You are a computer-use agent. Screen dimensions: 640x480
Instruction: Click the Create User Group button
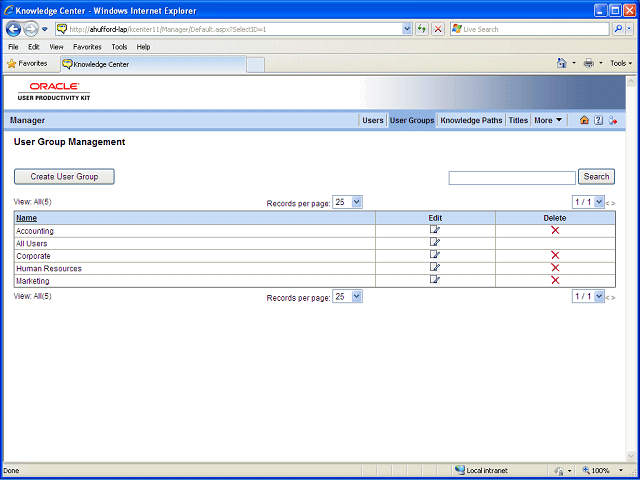64,177
